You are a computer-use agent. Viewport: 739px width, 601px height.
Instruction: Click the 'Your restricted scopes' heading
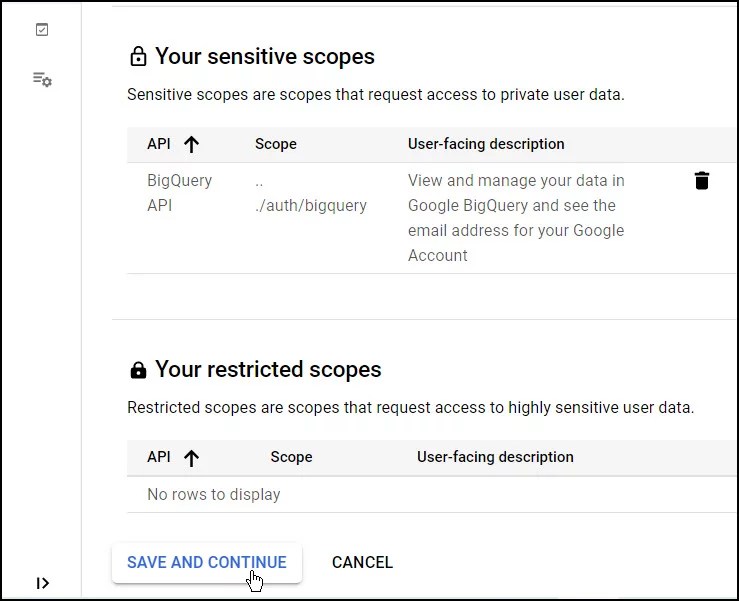[x=268, y=370]
